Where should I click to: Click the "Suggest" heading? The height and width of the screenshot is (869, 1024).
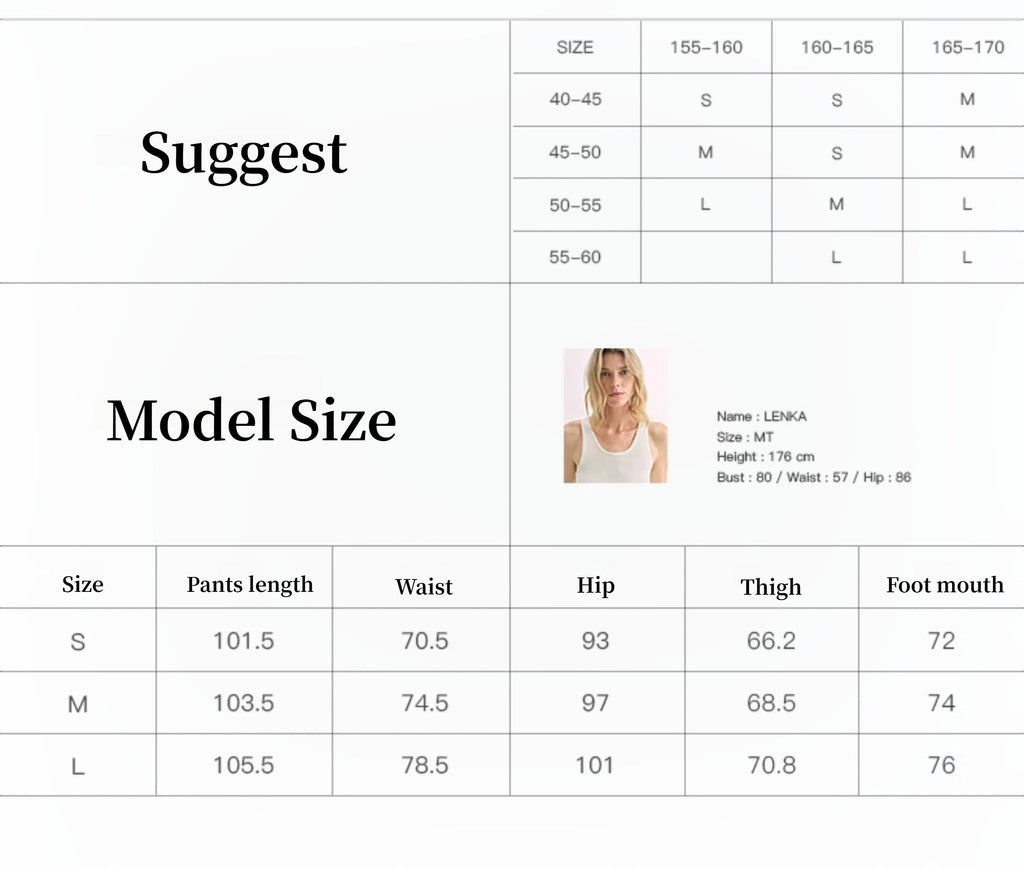[243, 154]
